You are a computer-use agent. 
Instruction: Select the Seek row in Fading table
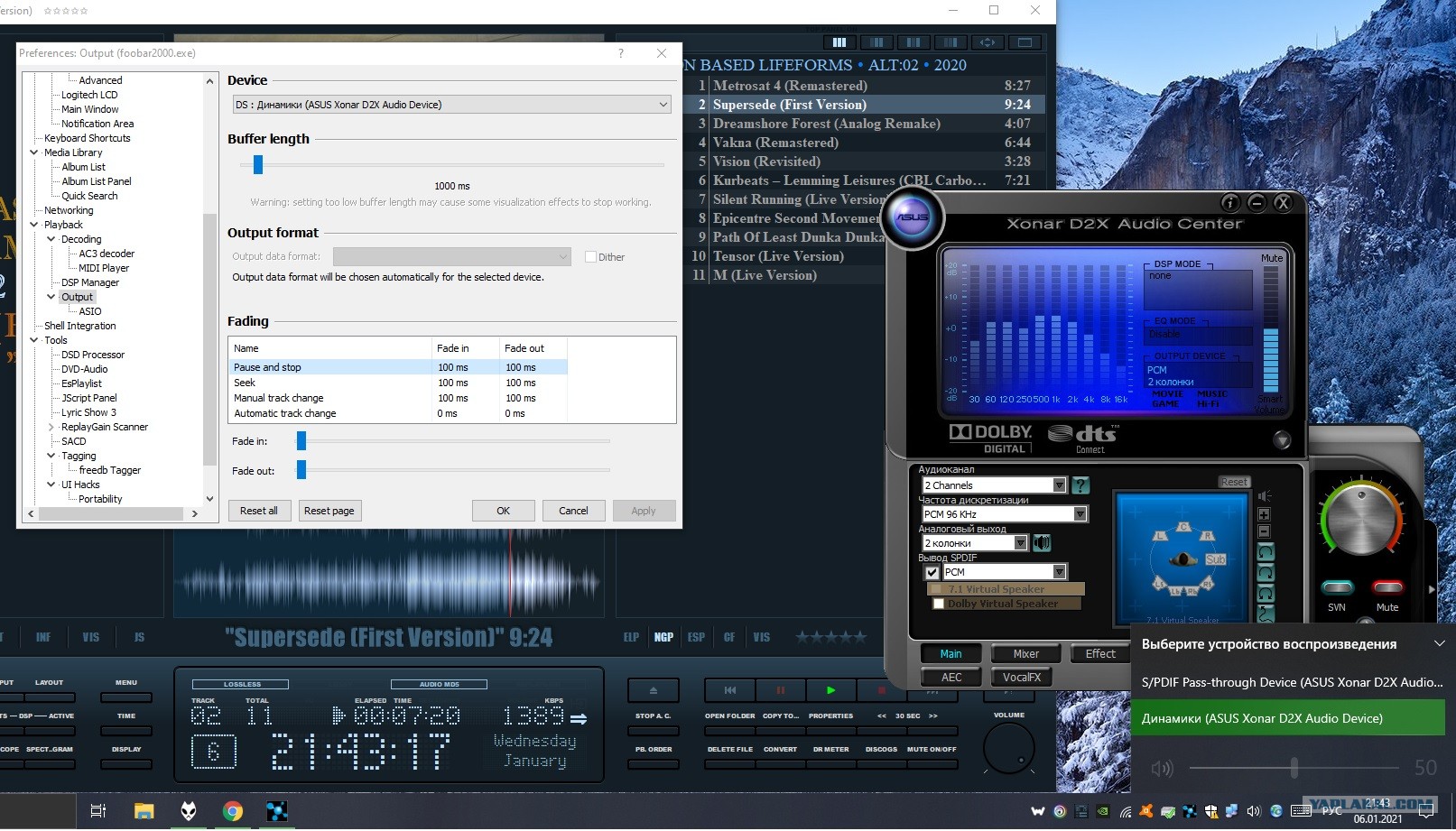point(398,383)
